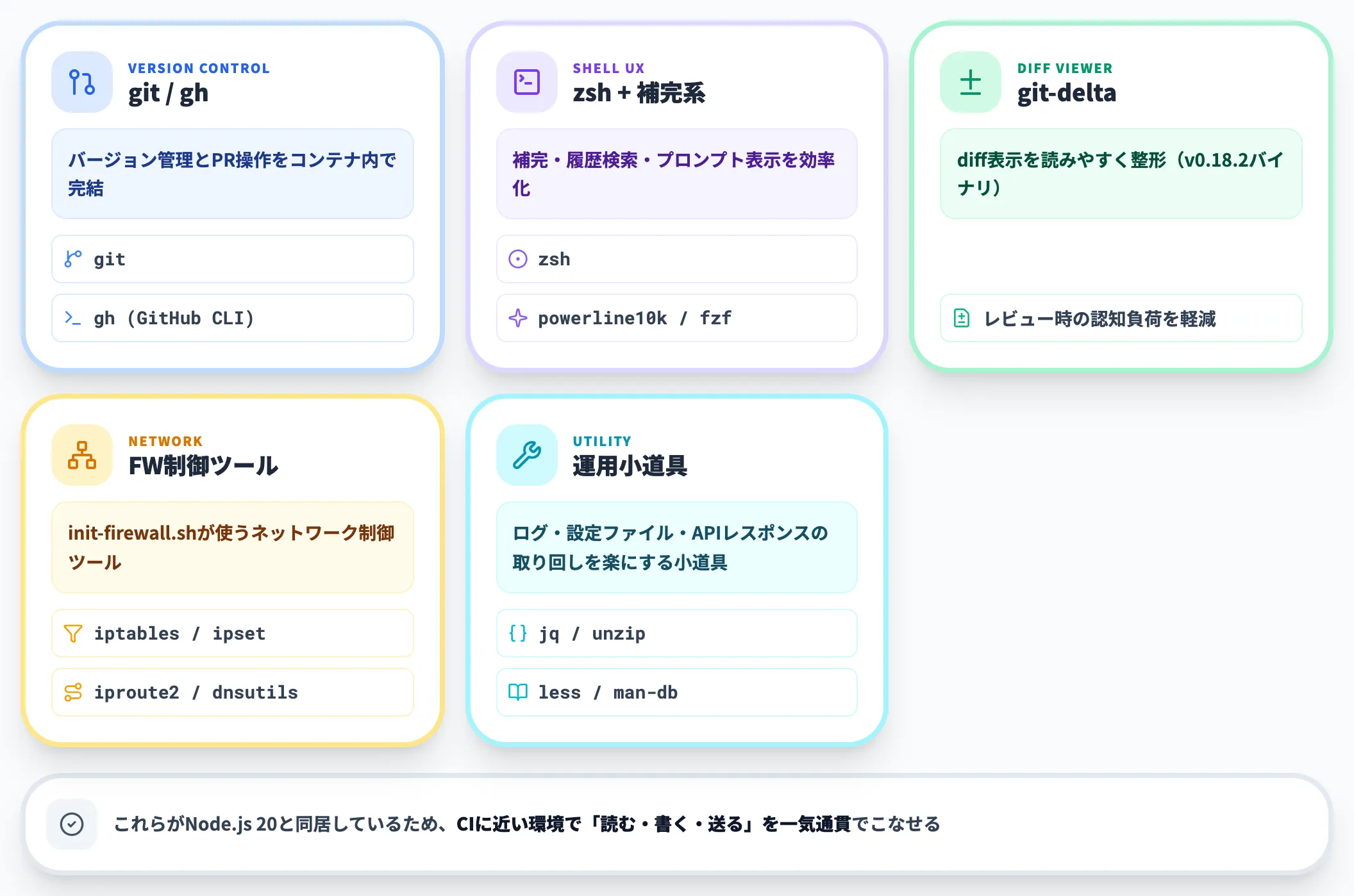
Task: Select the NETWORK label
Action: pos(165,442)
